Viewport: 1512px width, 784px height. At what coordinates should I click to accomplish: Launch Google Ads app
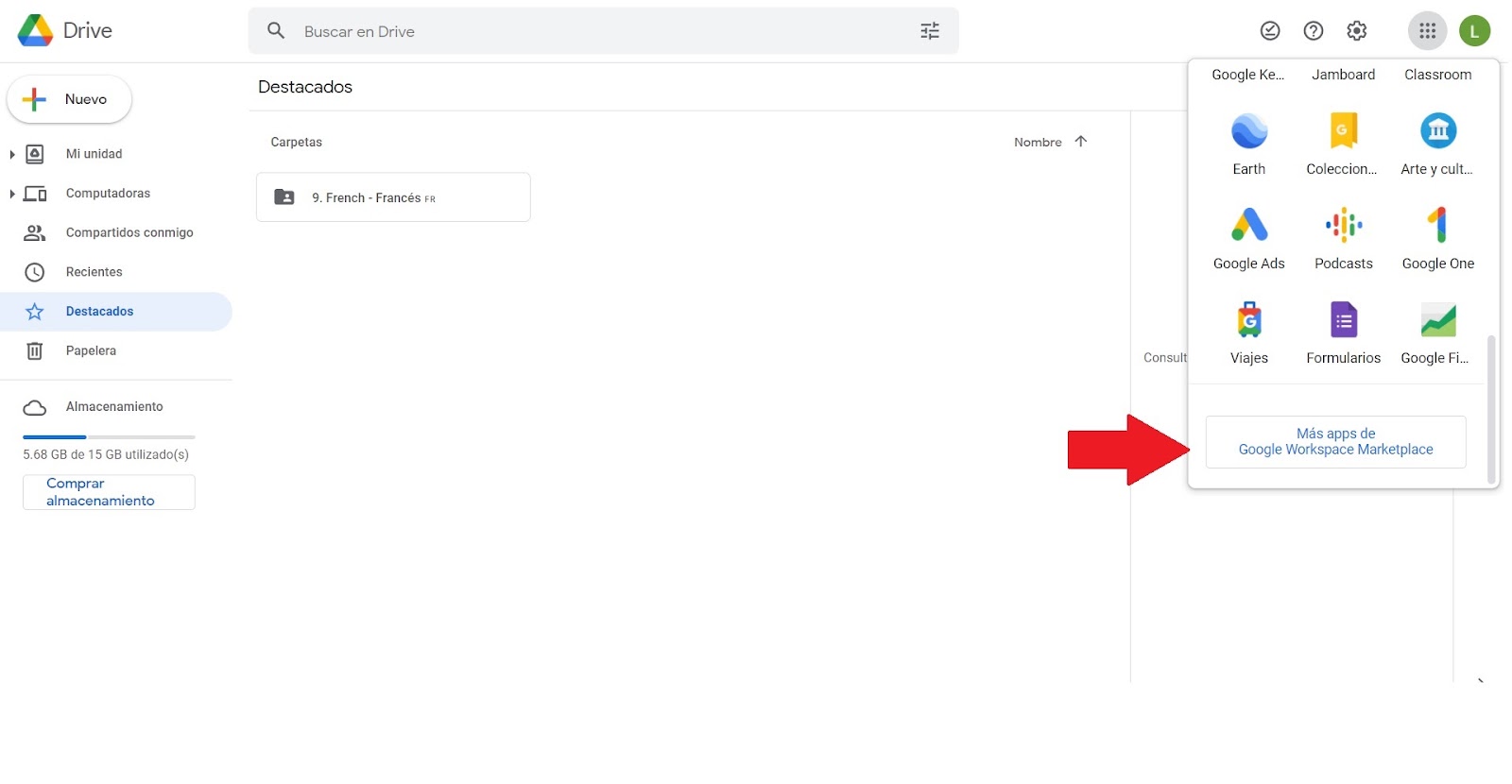point(1249,238)
